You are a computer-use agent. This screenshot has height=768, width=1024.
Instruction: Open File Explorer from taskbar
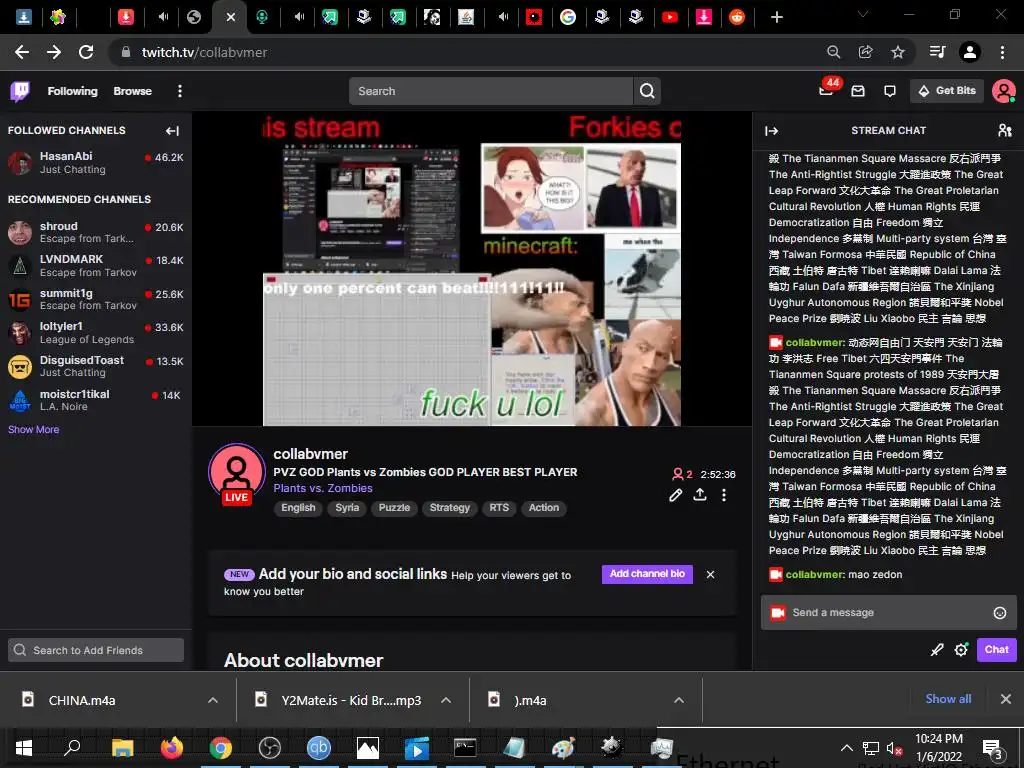click(x=123, y=748)
